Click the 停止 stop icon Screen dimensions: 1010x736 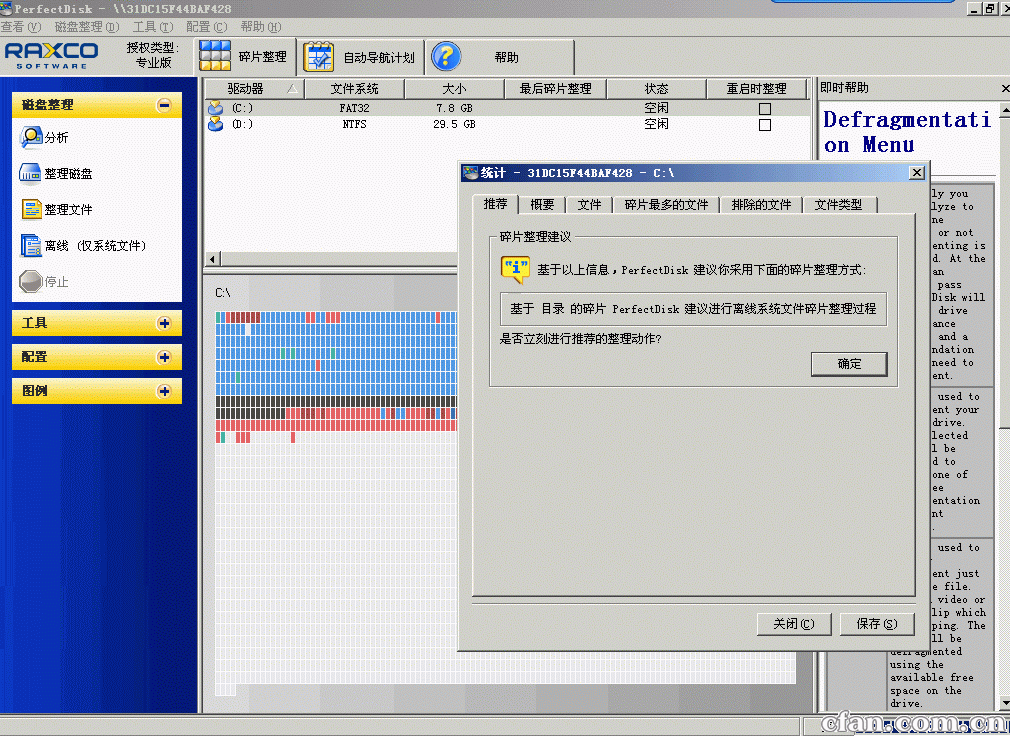30,281
